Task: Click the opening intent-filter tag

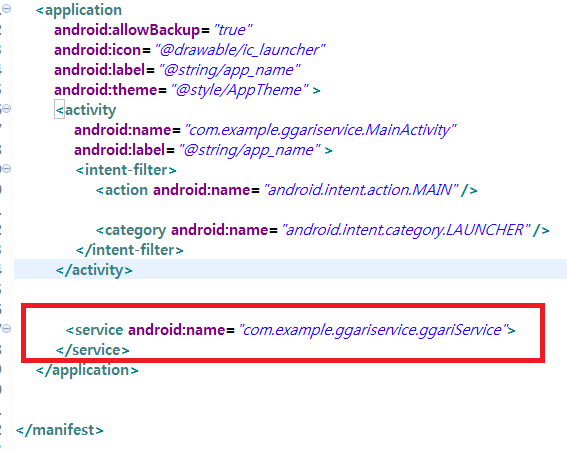Action: coord(126,170)
